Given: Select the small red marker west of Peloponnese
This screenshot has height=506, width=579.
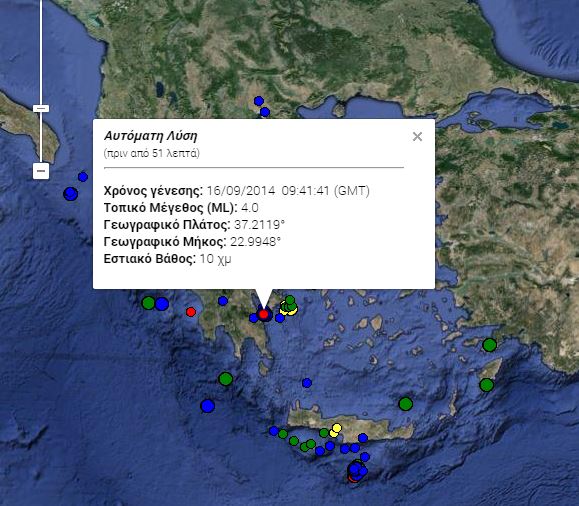Looking at the screenshot, I should coord(191,312).
